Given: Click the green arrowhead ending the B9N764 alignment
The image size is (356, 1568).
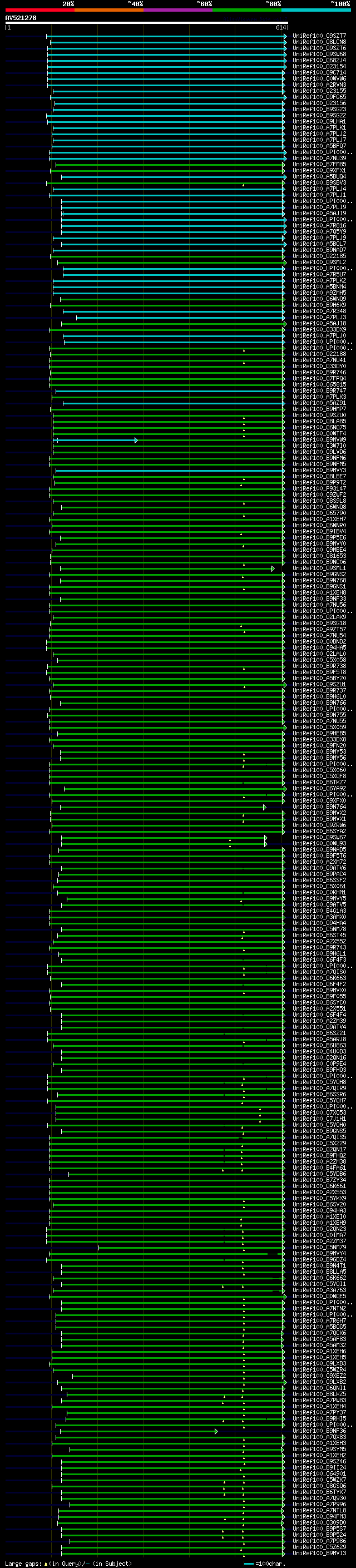Looking at the screenshot, I should (265, 807).
